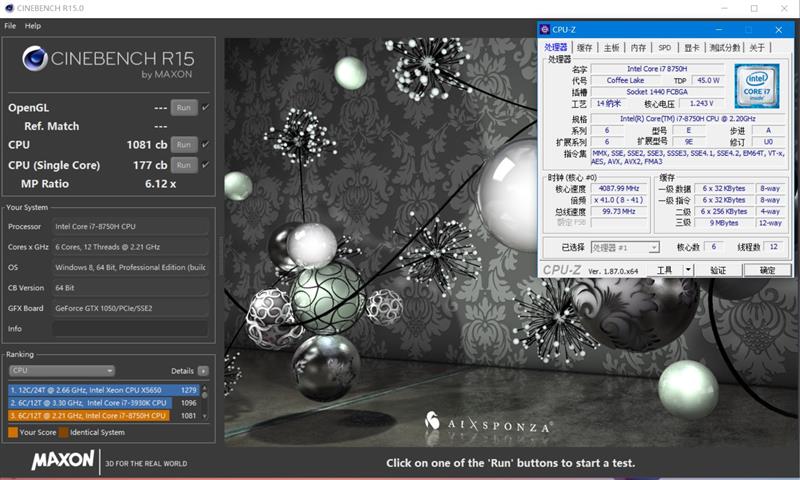This screenshot has height=480, width=800.
Task: Switch to the 内存 tab in CPU-Z
Action: click(638, 47)
